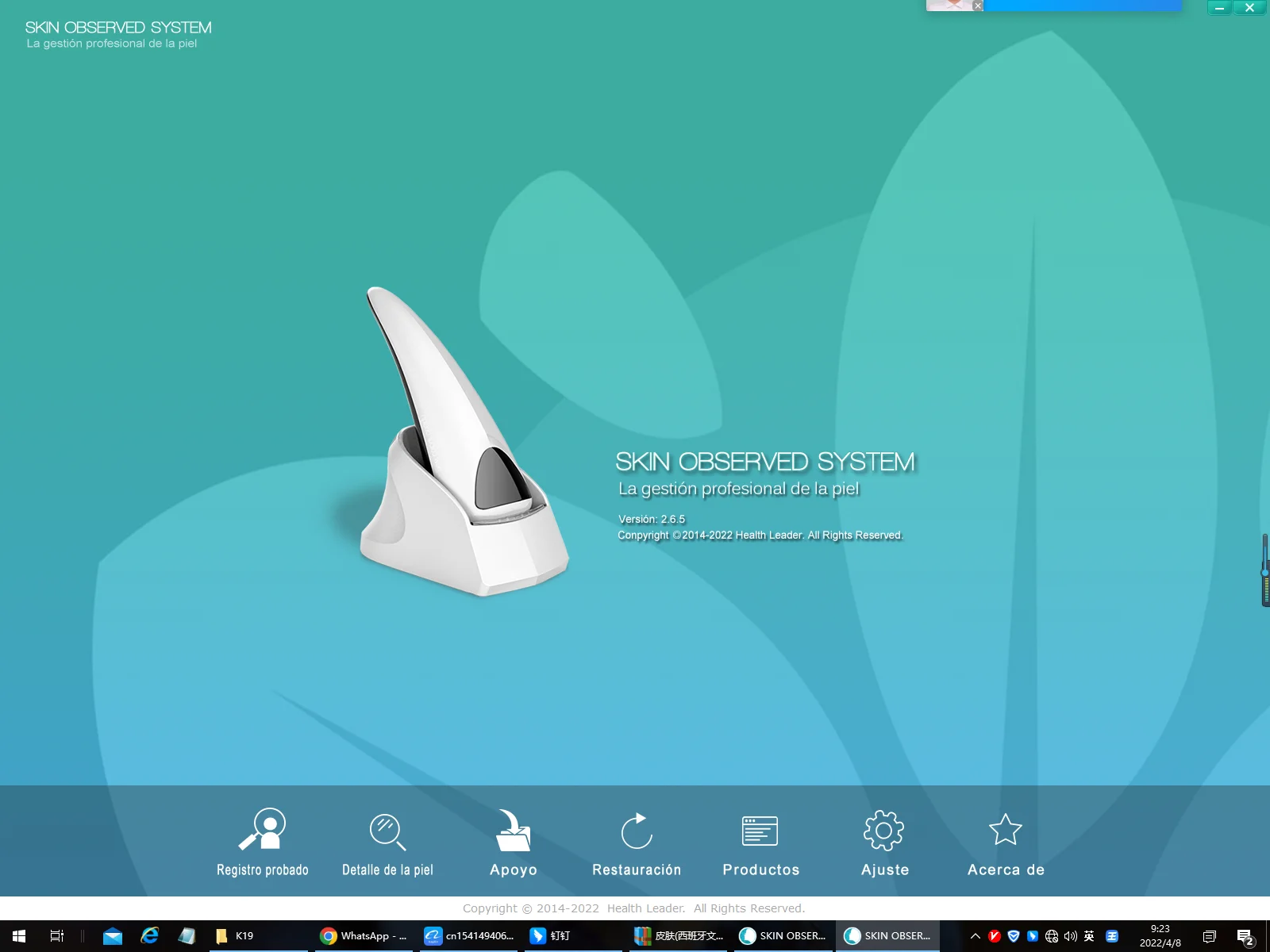Open the blue 王 input method tray icon
This screenshot has width=1270, height=952.
tap(1112, 936)
